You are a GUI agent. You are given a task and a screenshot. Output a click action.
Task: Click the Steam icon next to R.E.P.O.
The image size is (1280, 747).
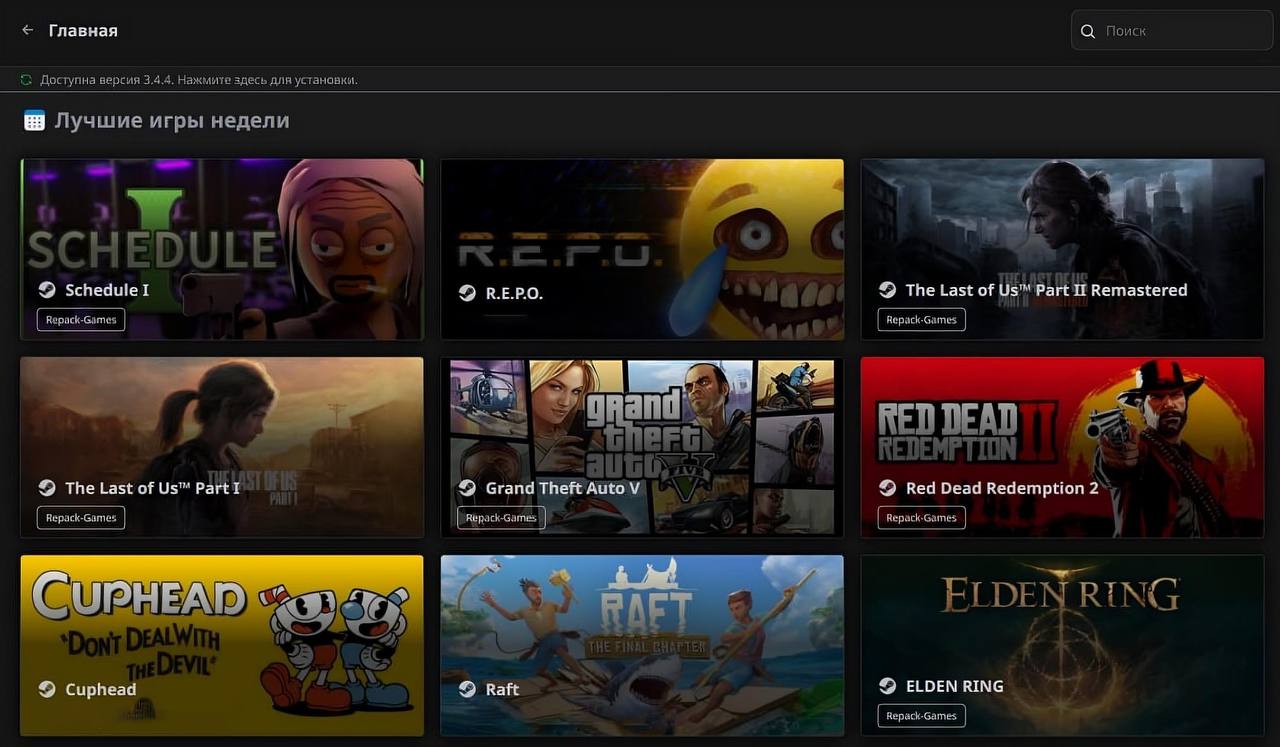click(x=467, y=293)
